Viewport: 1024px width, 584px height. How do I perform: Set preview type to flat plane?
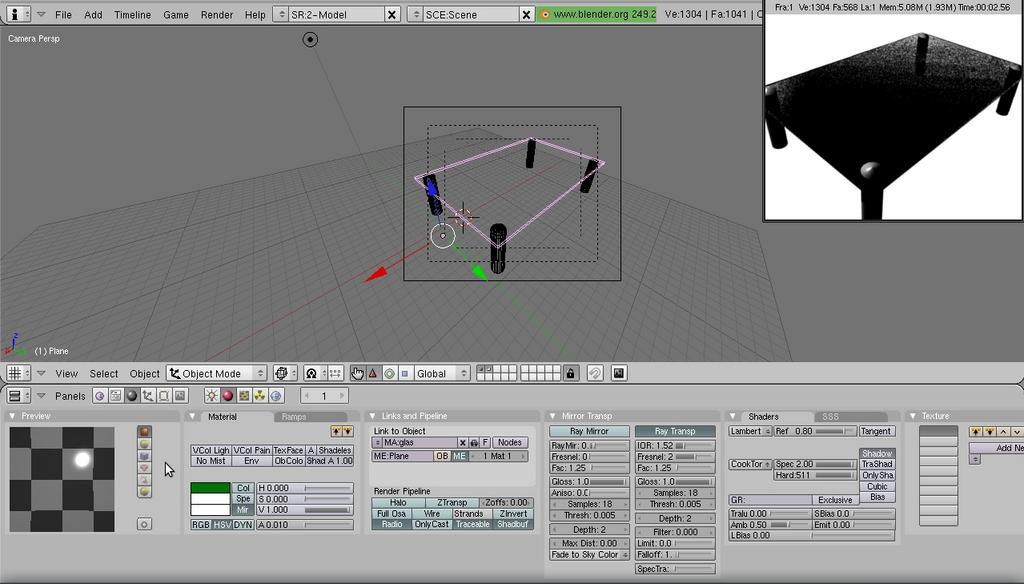tap(144, 432)
